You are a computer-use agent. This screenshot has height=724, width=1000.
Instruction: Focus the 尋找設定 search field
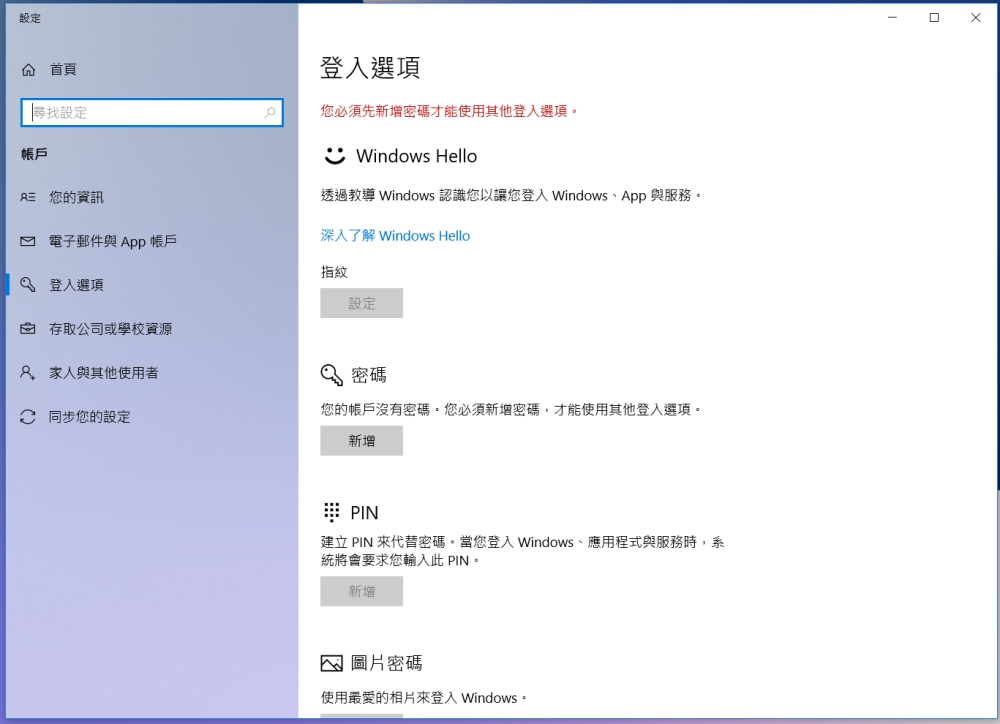coord(152,113)
